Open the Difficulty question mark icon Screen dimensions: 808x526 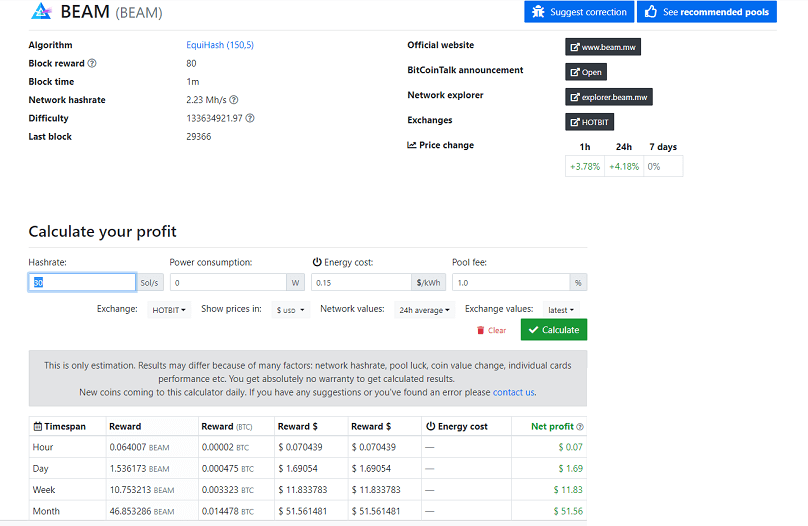[250, 118]
